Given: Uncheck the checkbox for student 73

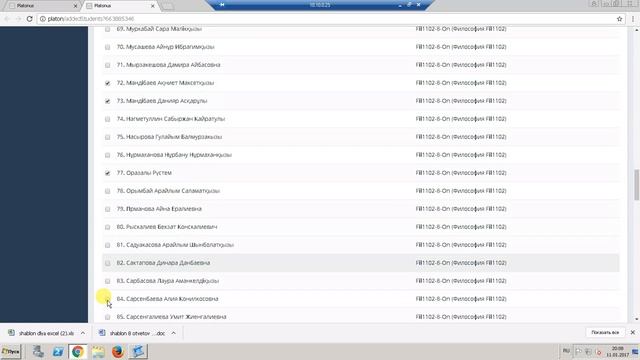Looking at the screenshot, I should pyautogui.click(x=107, y=101).
